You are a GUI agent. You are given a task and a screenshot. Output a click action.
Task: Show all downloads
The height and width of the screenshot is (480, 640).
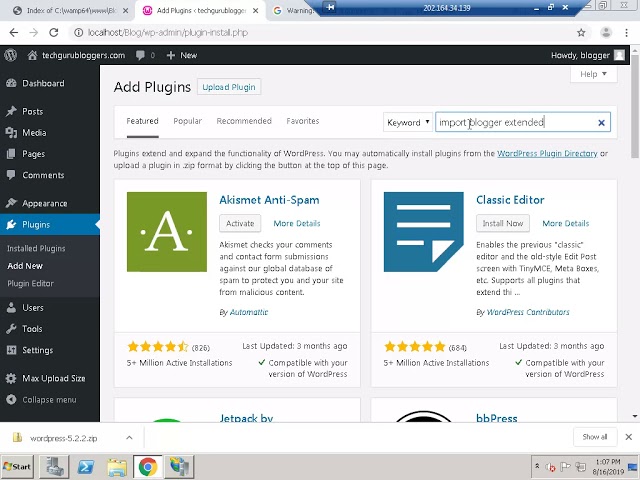click(595, 437)
